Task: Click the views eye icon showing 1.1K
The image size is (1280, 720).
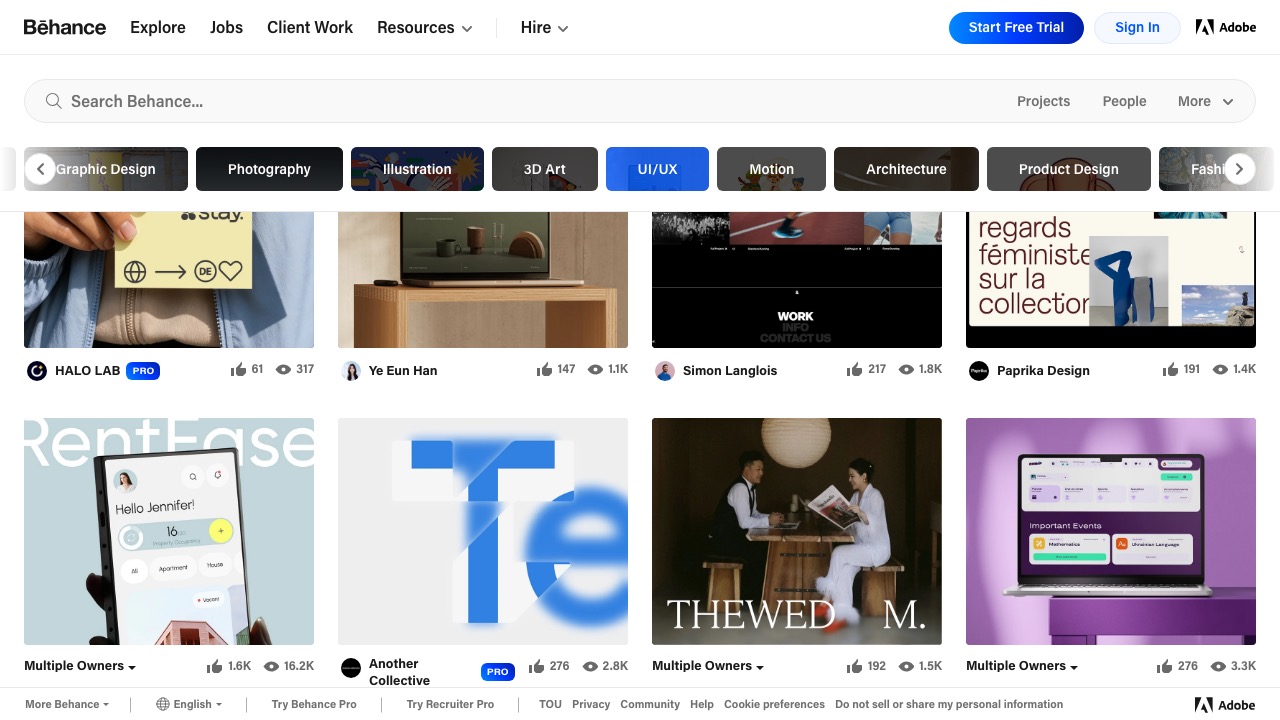Action: pos(595,369)
